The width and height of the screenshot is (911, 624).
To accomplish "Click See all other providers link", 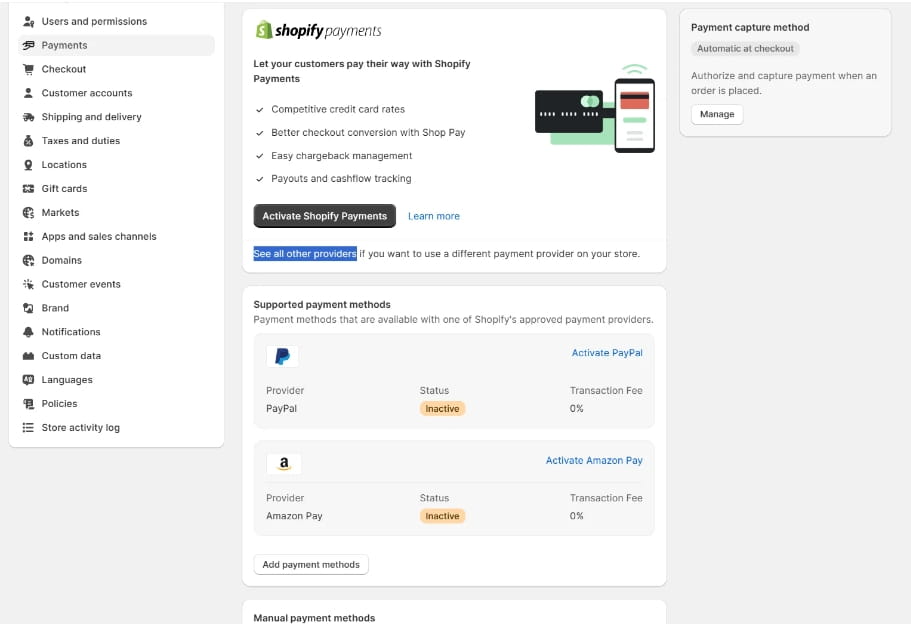I will point(303,253).
